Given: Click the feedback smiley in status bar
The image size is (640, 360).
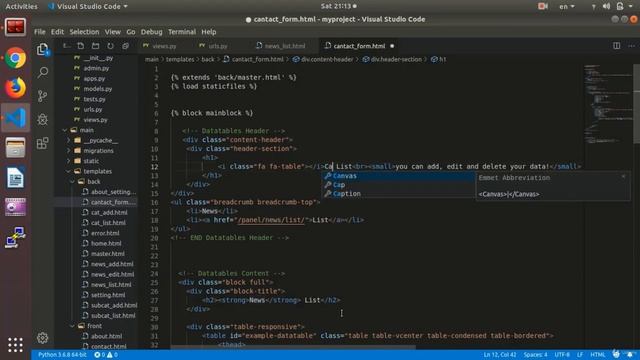Looking at the screenshot, I should 616,354.
